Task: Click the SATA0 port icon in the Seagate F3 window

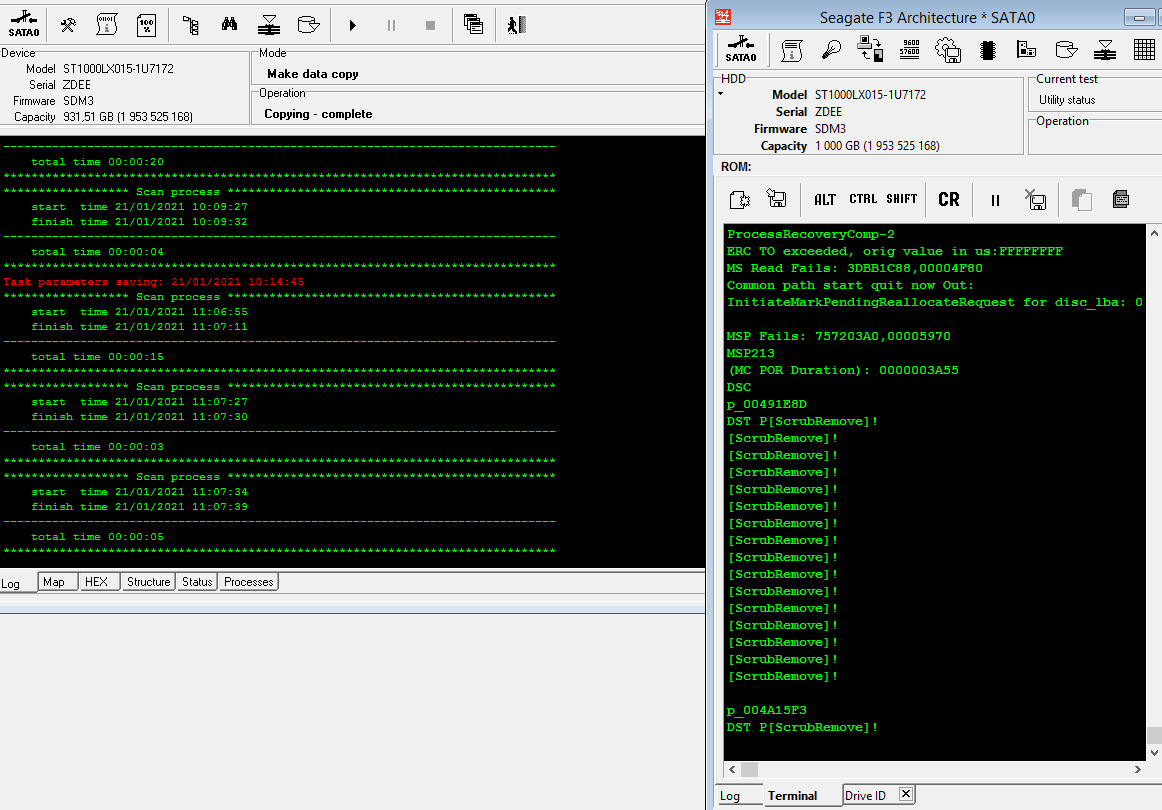Action: point(741,50)
